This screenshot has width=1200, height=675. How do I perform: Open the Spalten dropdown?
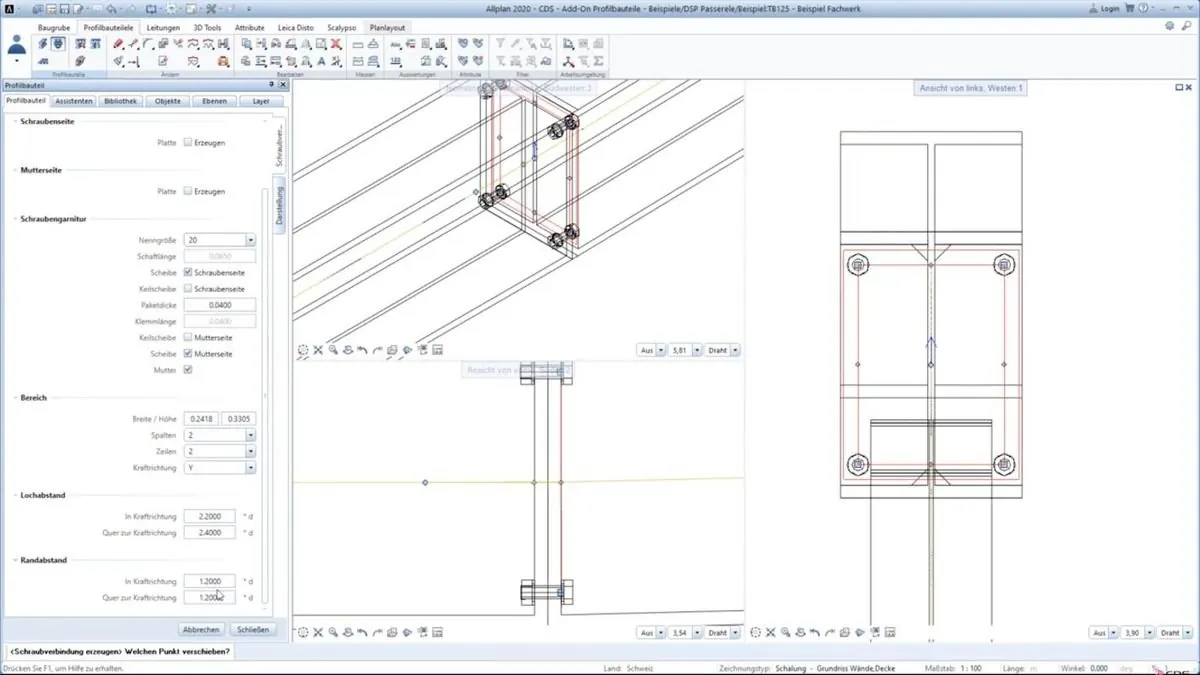tap(250, 435)
